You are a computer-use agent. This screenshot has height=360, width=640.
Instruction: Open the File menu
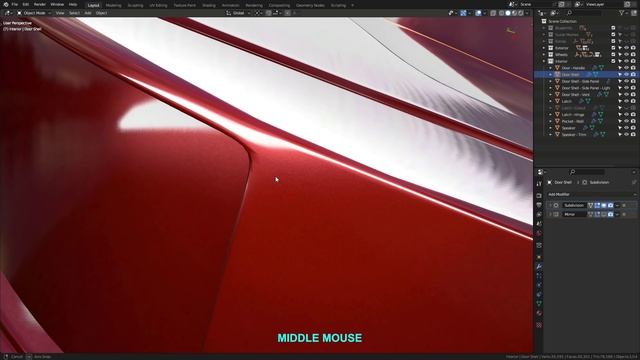pyautogui.click(x=15, y=4)
